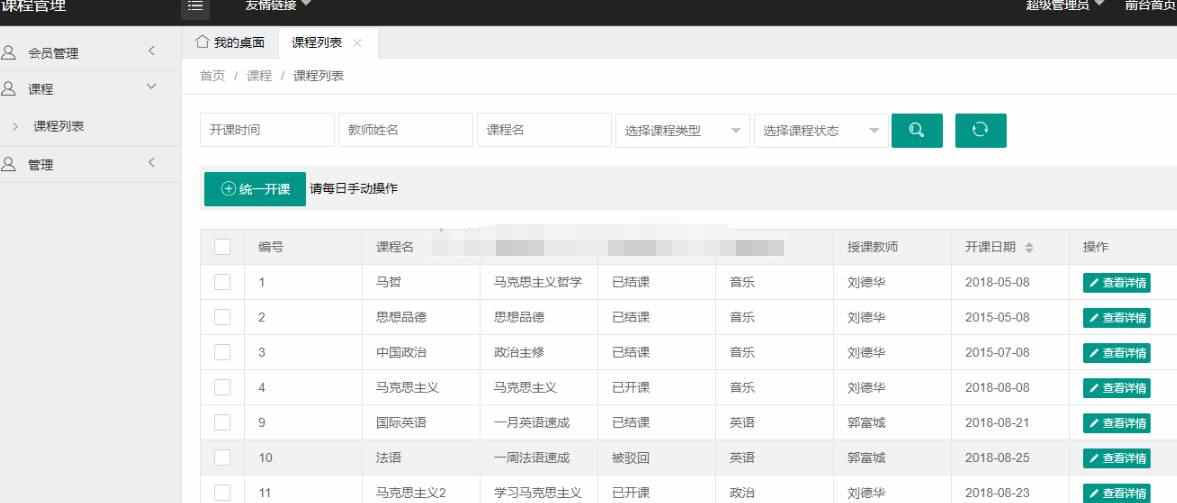Click 查看详情 for 法语 row
The width and height of the screenshot is (1177, 503).
tap(1116, 458)
